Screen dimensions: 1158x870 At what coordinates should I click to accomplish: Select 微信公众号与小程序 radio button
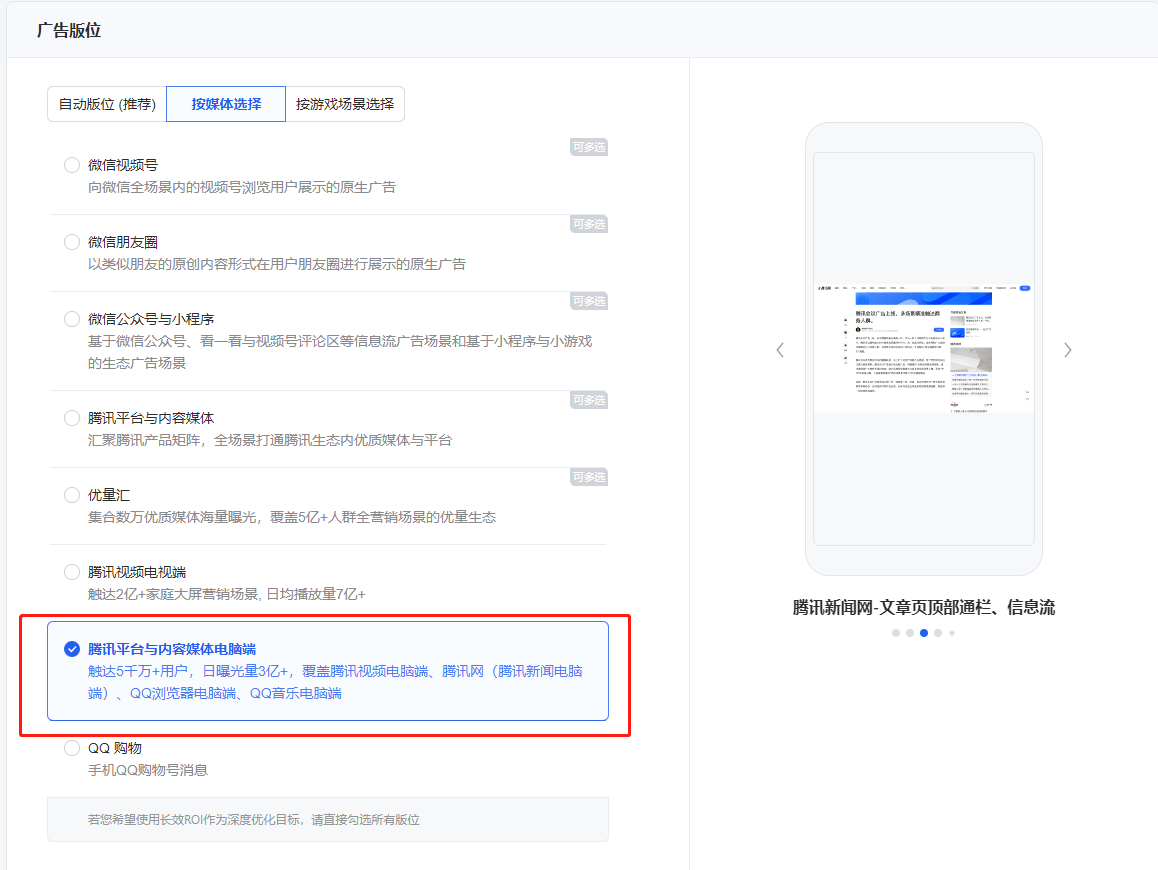coord(72,318)
